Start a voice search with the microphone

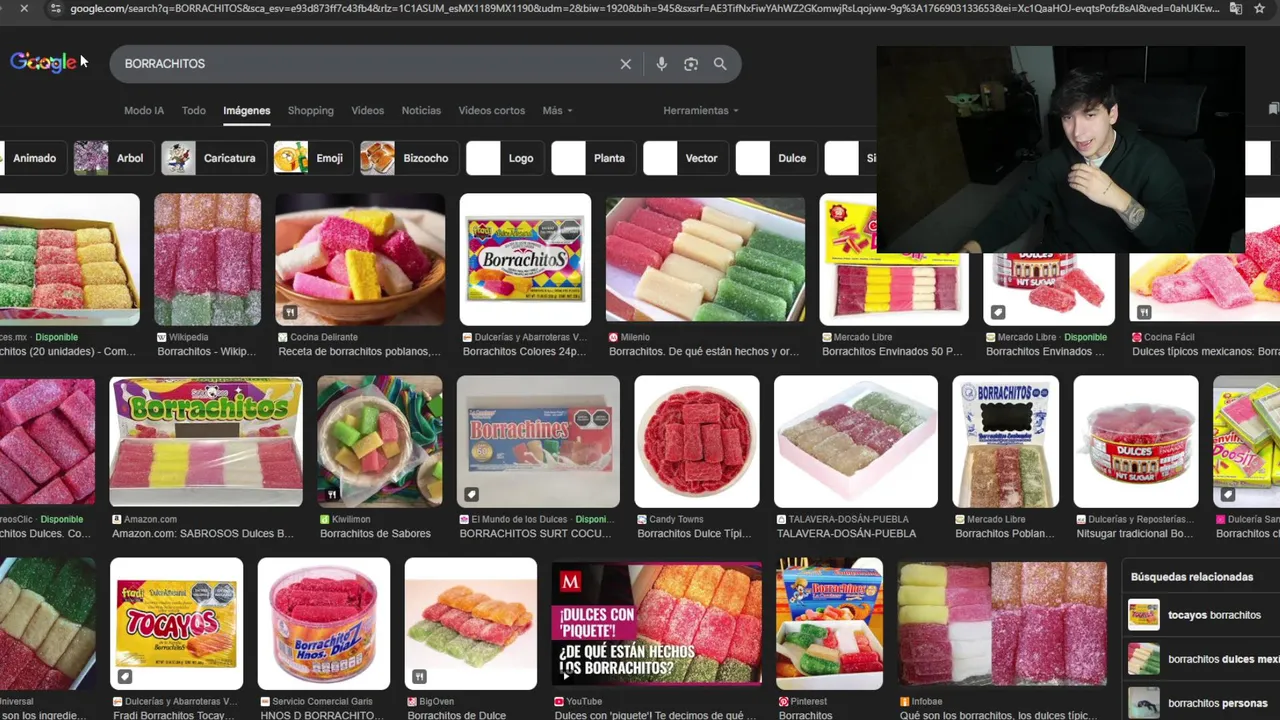coord(661,64)
